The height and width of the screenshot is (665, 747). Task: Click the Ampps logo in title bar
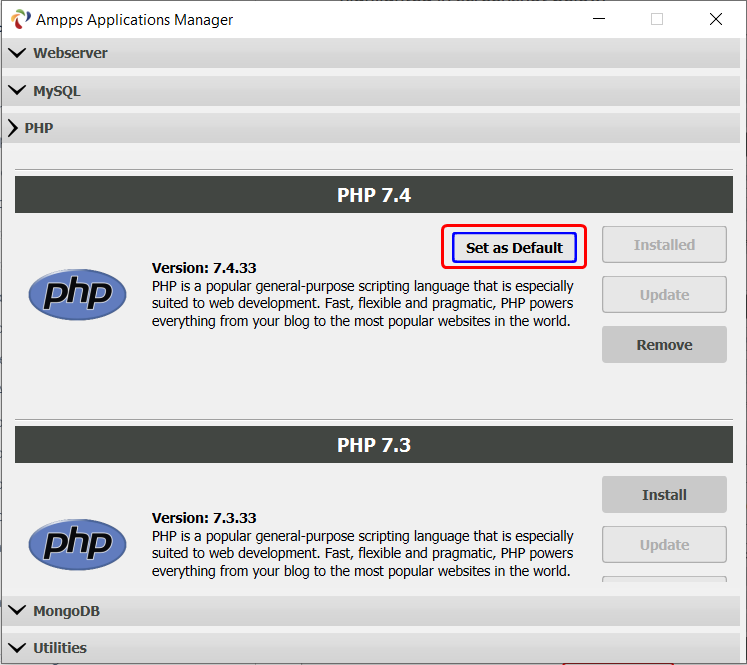(x=20, y=19)
